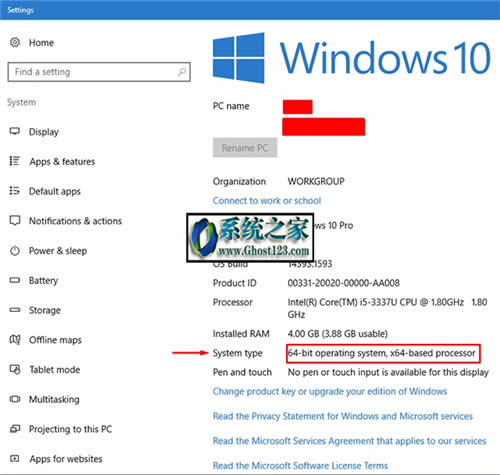Click the Intel(R) Core(TM) i5-3337U processor text
This screenshot has height=475, width=500.
[x=387, y=308]
